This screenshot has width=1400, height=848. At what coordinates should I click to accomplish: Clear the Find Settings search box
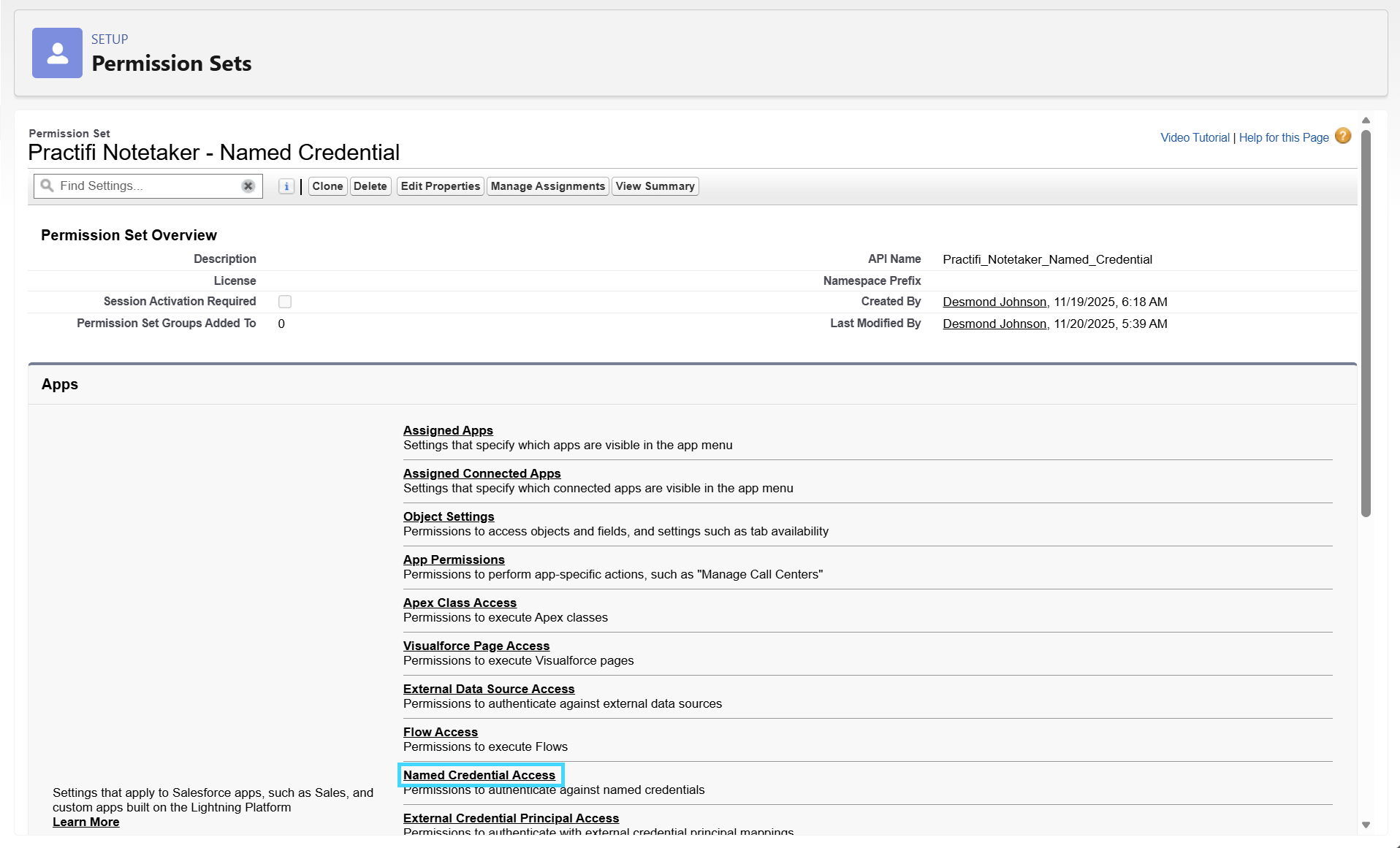coord(248,186)
